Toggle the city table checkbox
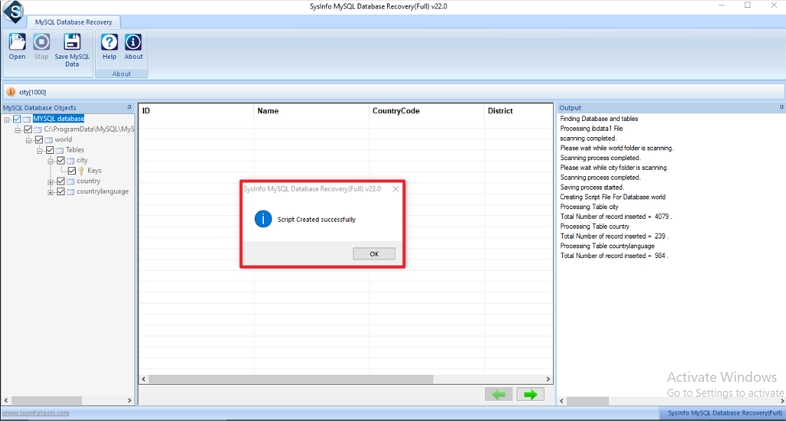 [x=61, y=160]
